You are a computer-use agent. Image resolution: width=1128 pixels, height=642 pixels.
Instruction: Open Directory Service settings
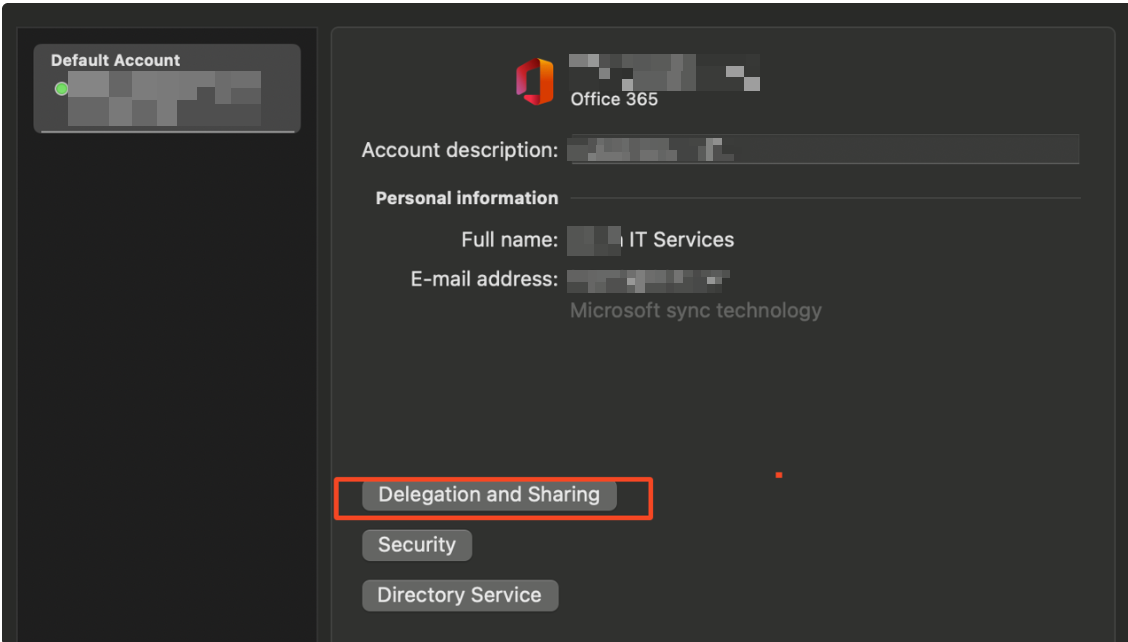[x=460, y=595]
